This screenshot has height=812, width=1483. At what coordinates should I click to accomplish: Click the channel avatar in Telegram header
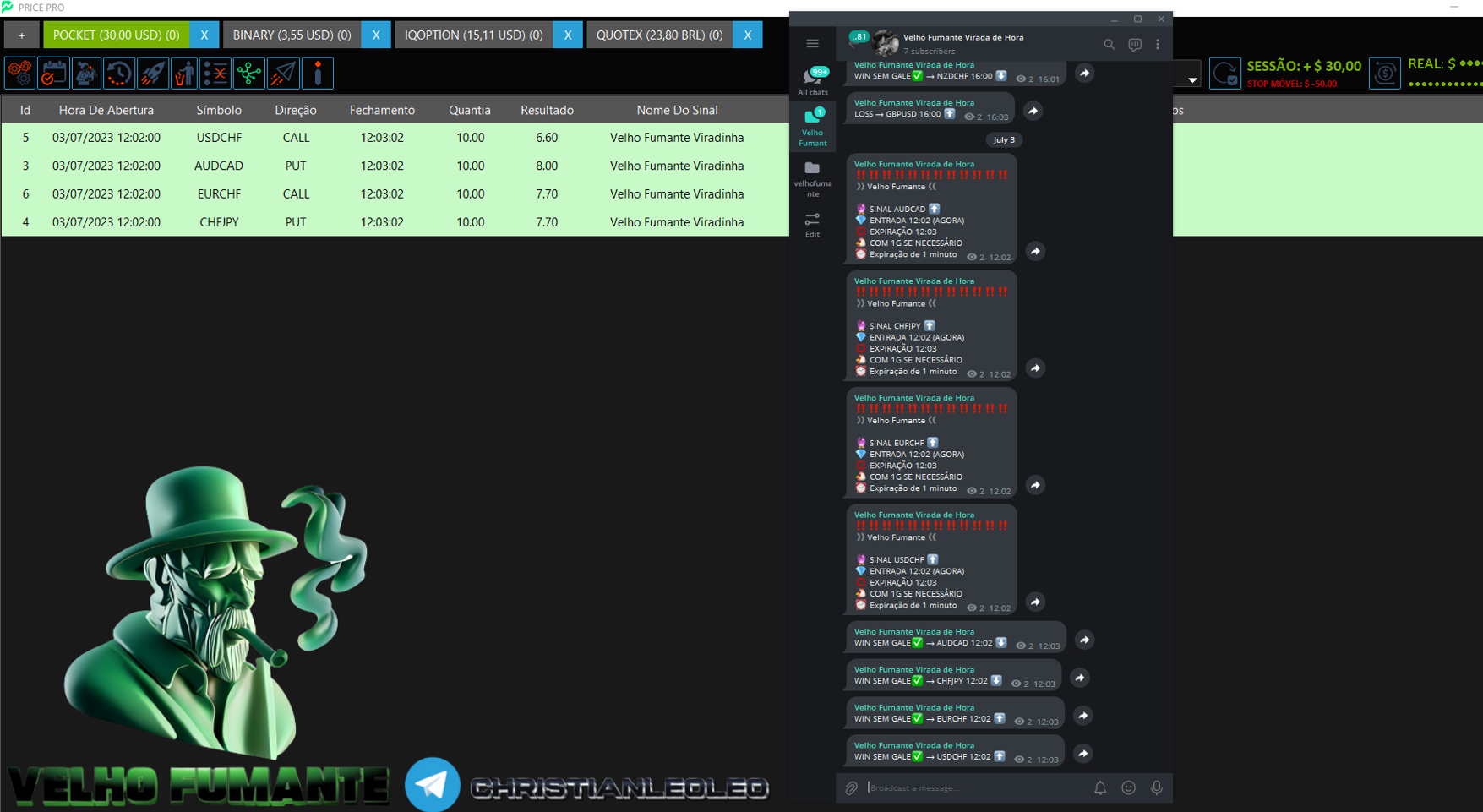coord(886,43)
